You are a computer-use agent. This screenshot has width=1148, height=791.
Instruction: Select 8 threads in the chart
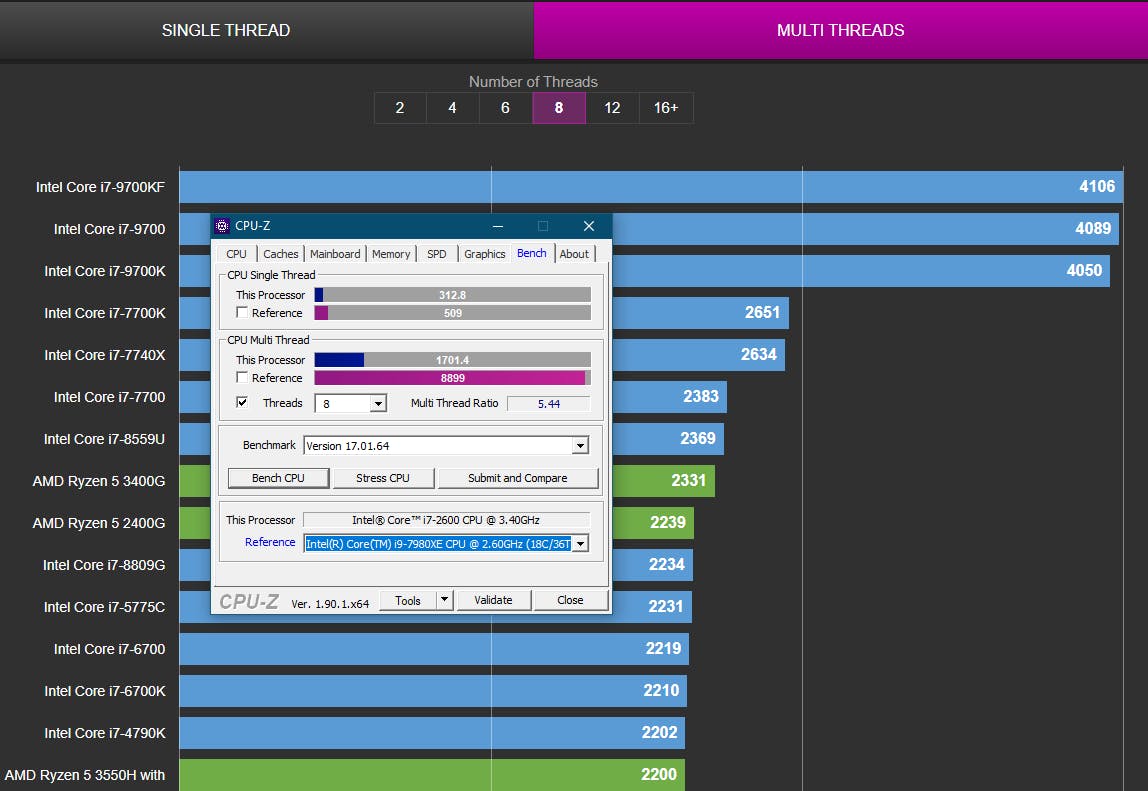[x=559, y=108]
